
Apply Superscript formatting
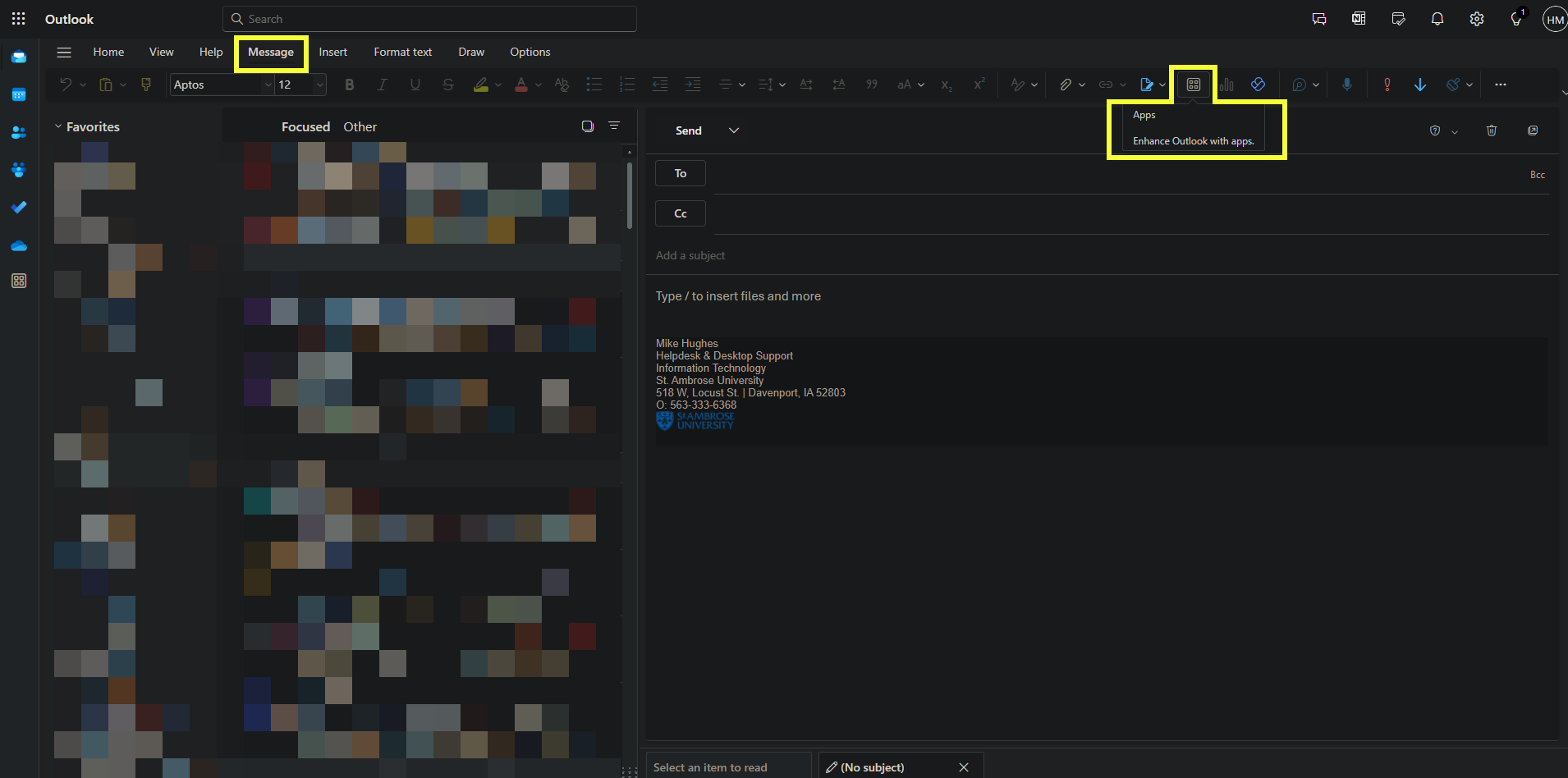pos(979,85)
